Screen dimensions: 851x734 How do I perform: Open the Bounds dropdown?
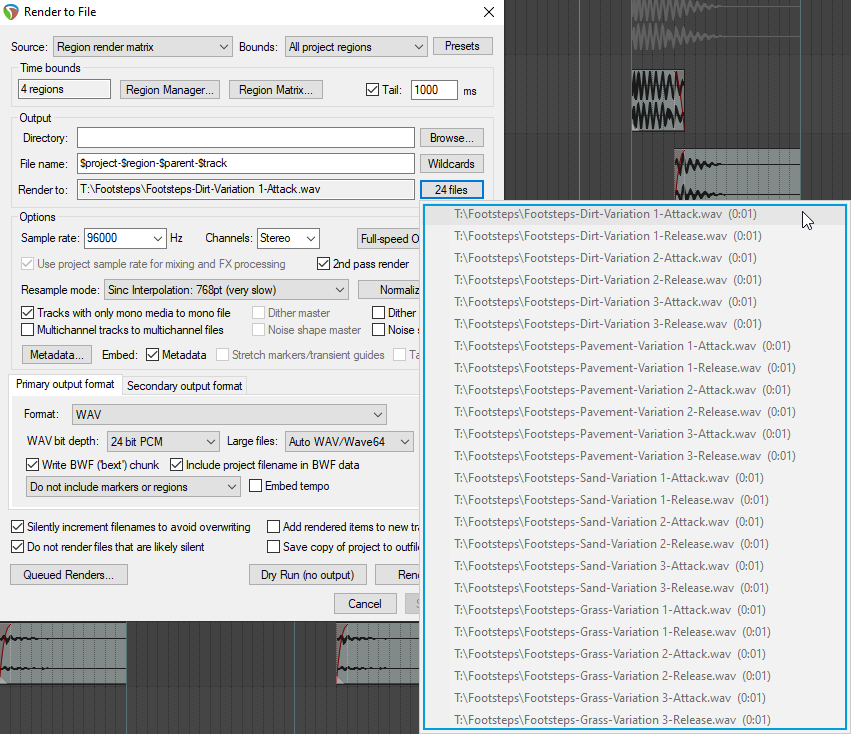click(x=355, y=45)
